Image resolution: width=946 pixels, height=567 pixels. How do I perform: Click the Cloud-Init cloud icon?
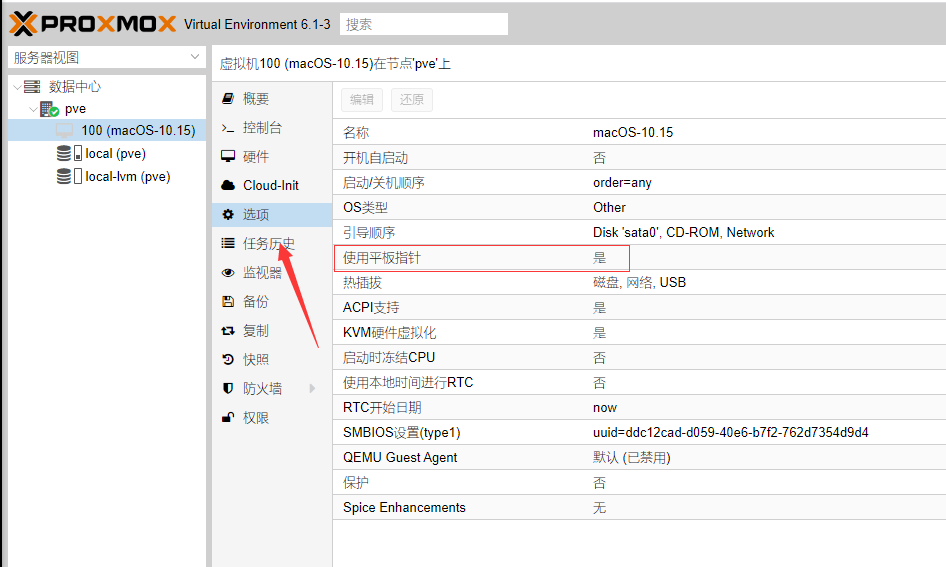click(x=228, y=186)
